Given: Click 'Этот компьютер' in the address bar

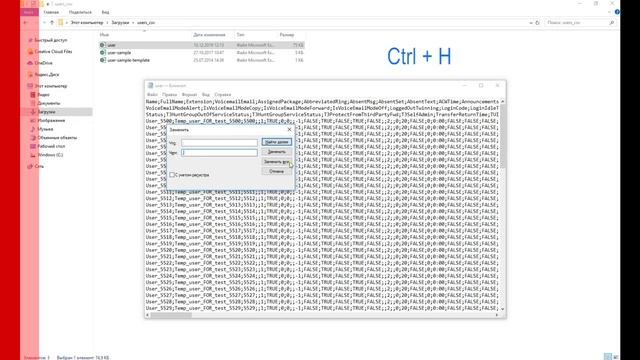Looking at the screenshot, I should (x=87, y=23).
